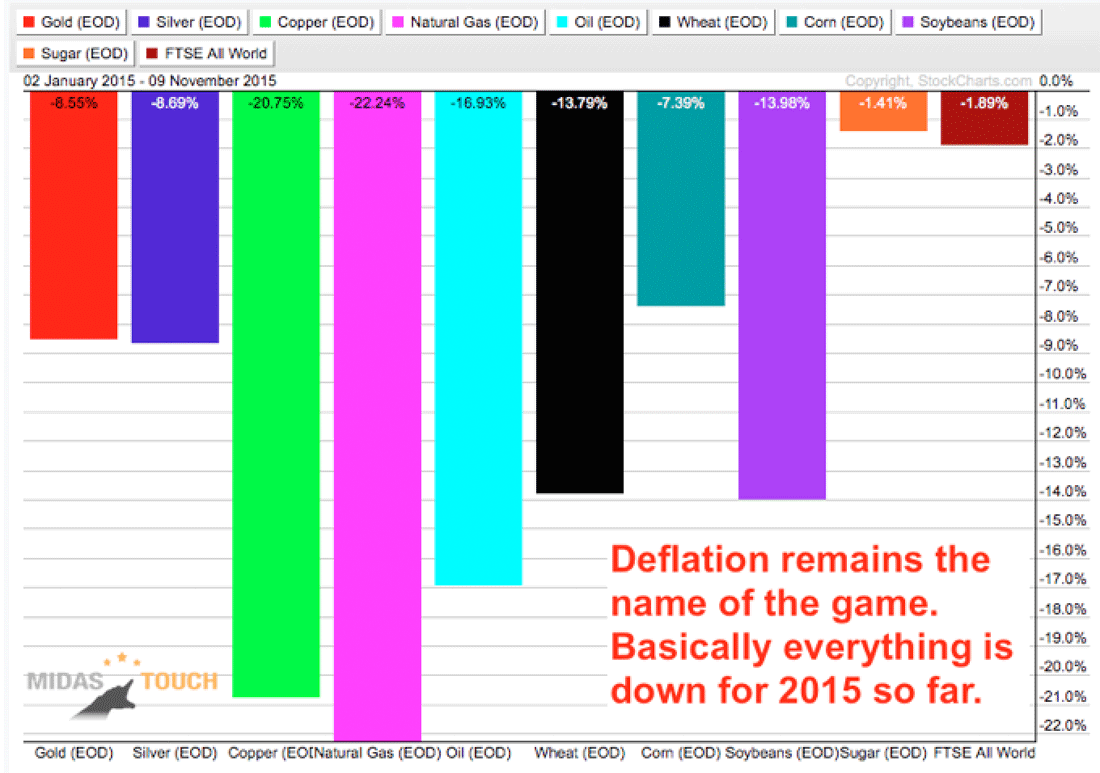Toggle the Corn (EOD) legend button
Image resolution: width=1100 pixels, height=773 pixels.
tap(834, 22)
